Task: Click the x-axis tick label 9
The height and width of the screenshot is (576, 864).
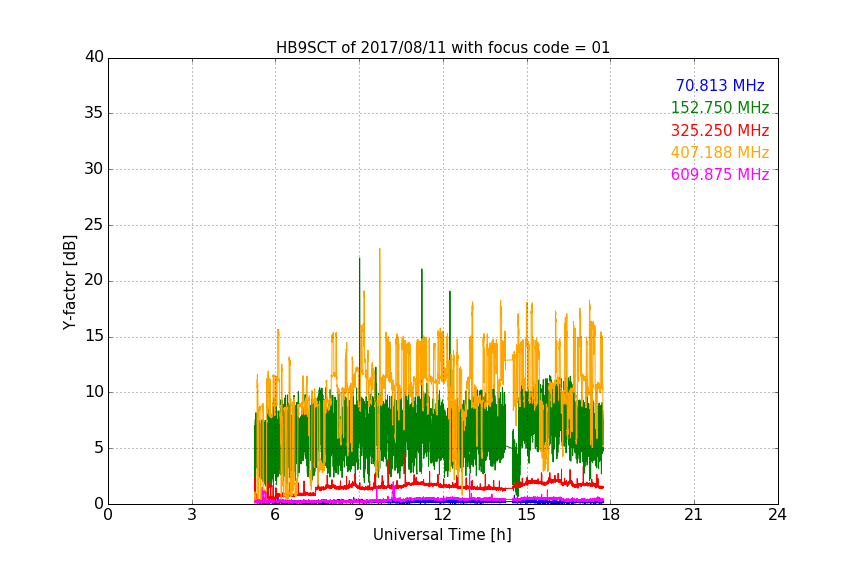Action: (x=359, y=515)
